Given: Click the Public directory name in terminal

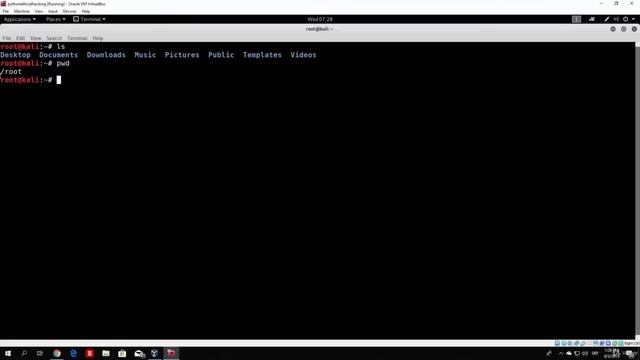Looking at the screenshot, I should pyautogui.click(x=221, y=55).
